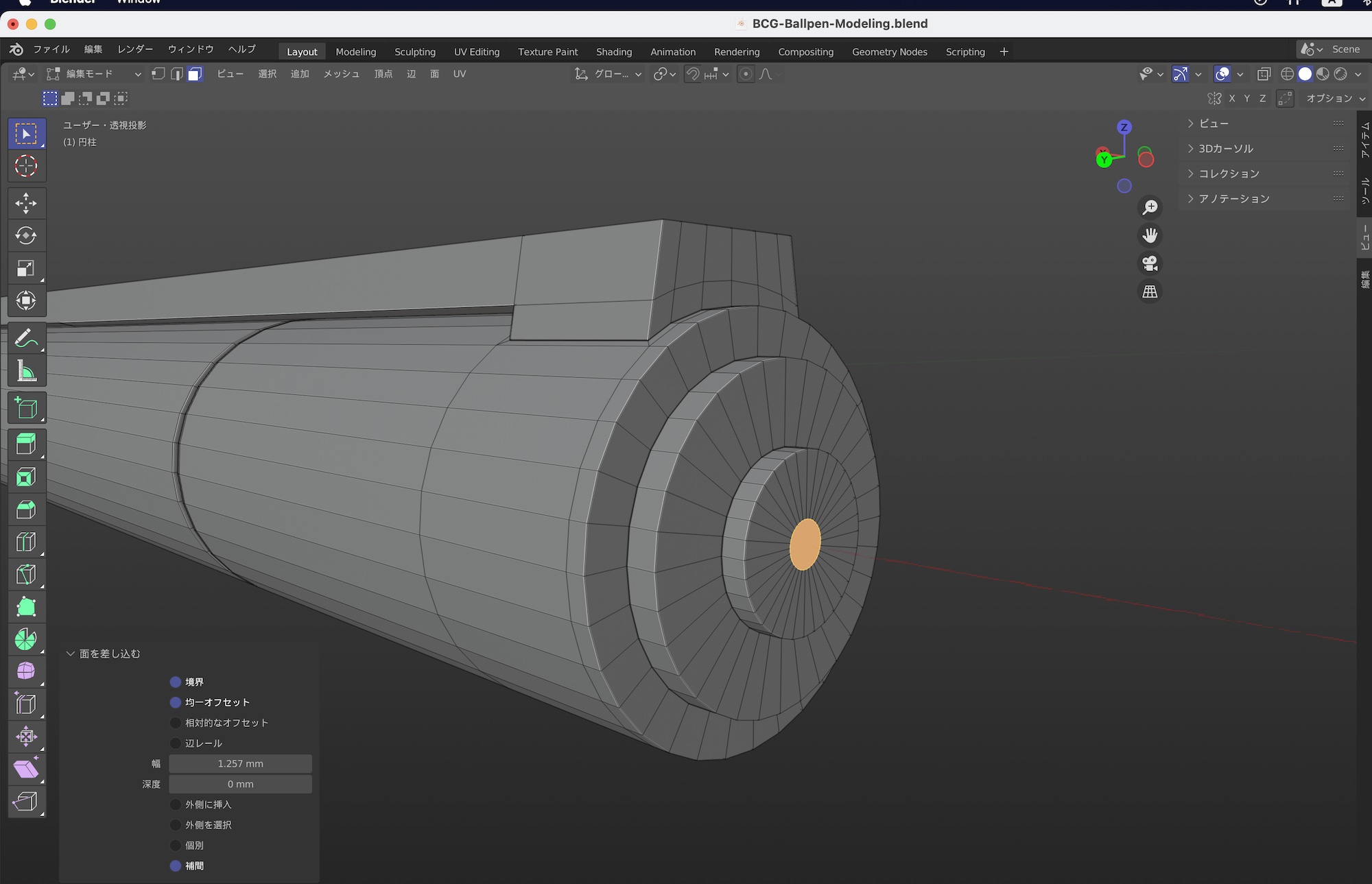Switch to the Sculpting workspace tab
The width and height of the screenshot is (1372, 884).
coord(414,51)
